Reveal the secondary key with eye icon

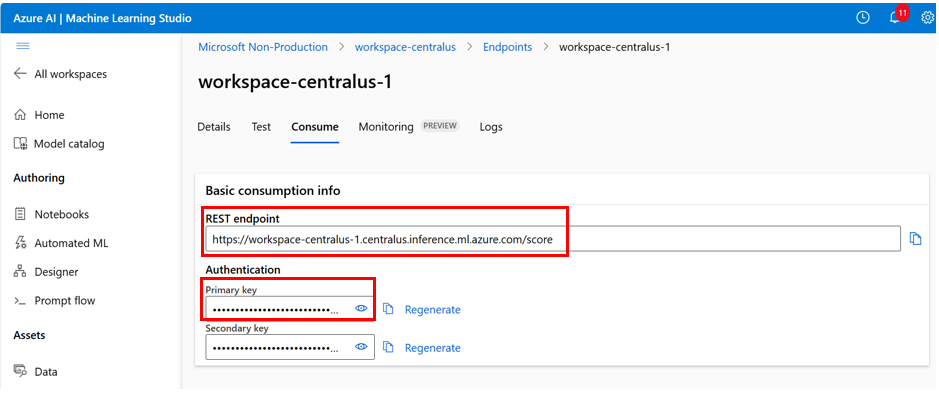[x=361, y=347]
